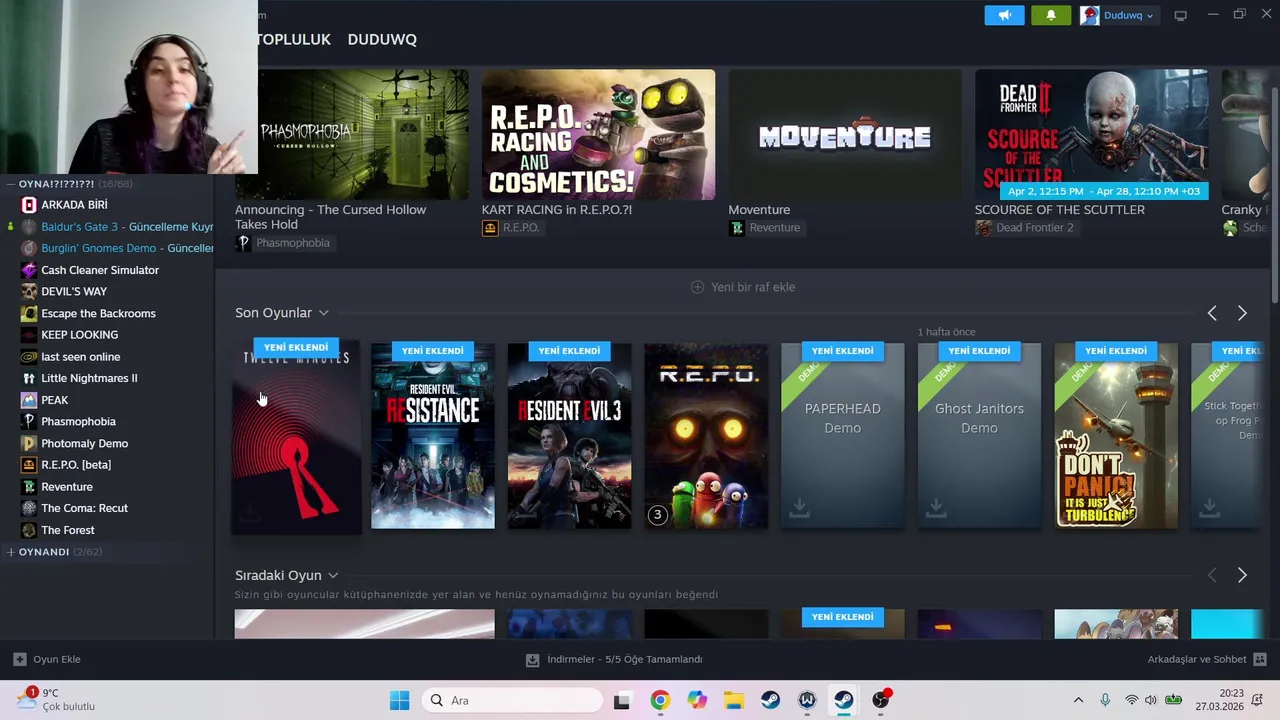Image resolution: width=1280 pixels, height=720 pixels.
Task: Select The Coma: Recut icon in sidebar
Action: (x=29, y=508)
